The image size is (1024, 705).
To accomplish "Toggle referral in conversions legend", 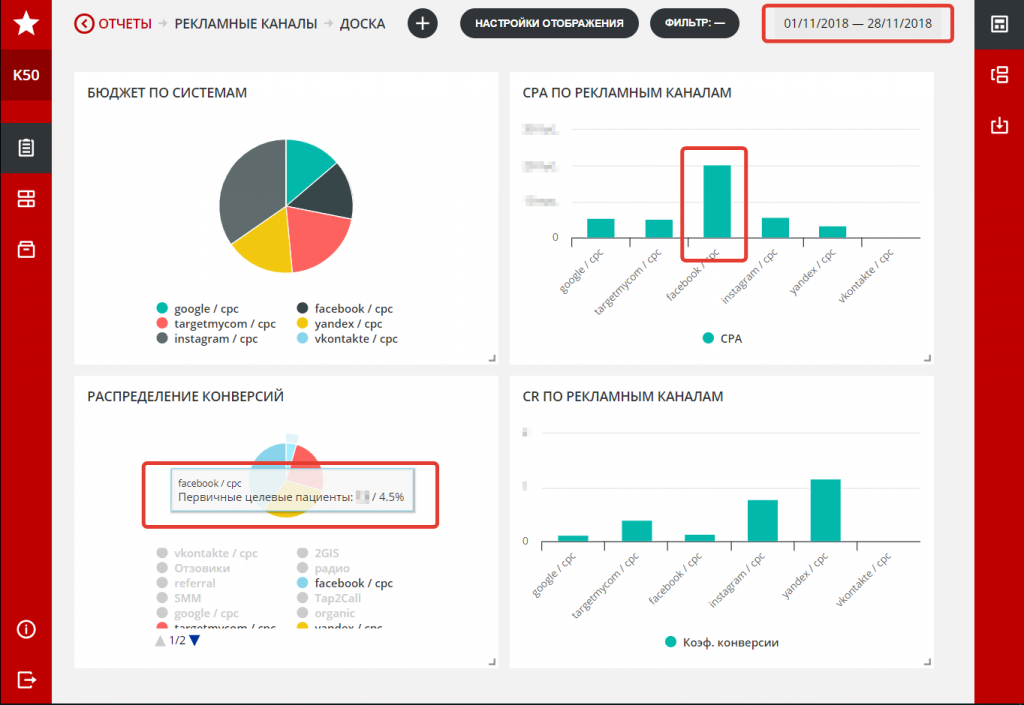I will click(x=186, y=583).
